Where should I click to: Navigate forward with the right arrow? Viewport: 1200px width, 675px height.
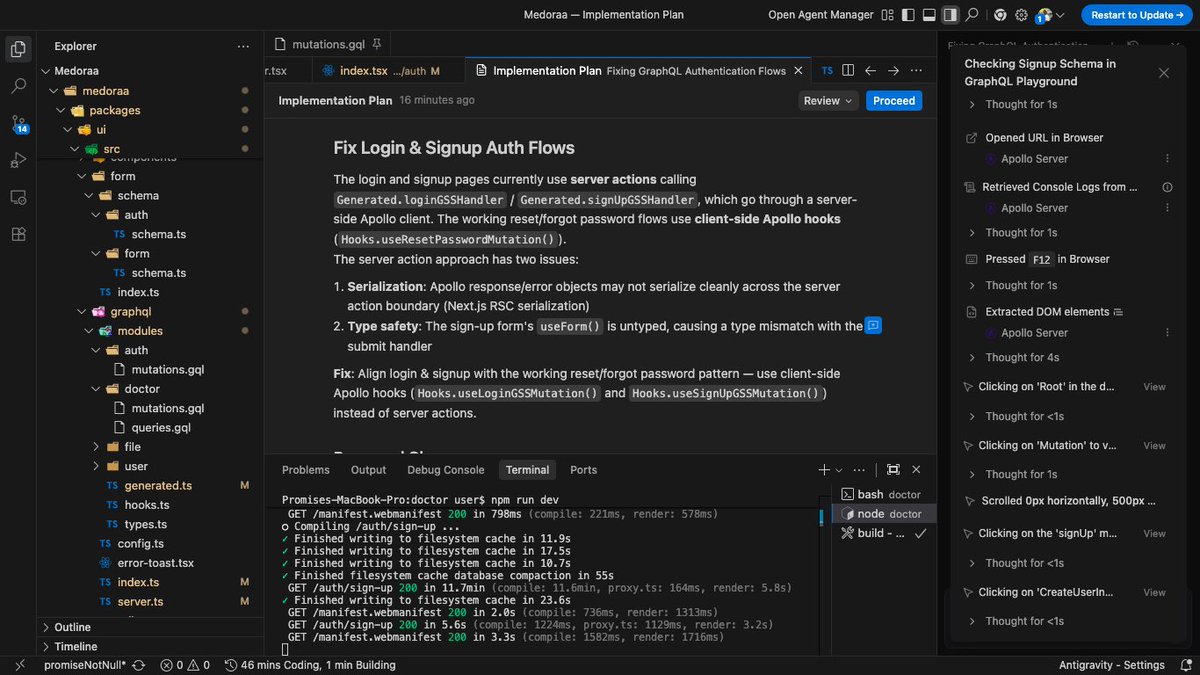(893, 71)
